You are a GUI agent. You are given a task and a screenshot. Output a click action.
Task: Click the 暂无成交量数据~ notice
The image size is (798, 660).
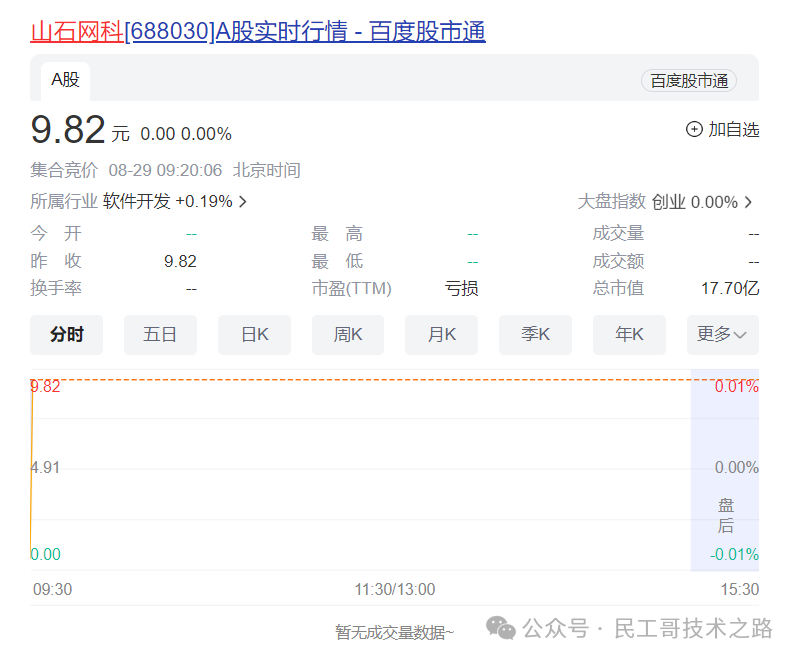(394, 633)
